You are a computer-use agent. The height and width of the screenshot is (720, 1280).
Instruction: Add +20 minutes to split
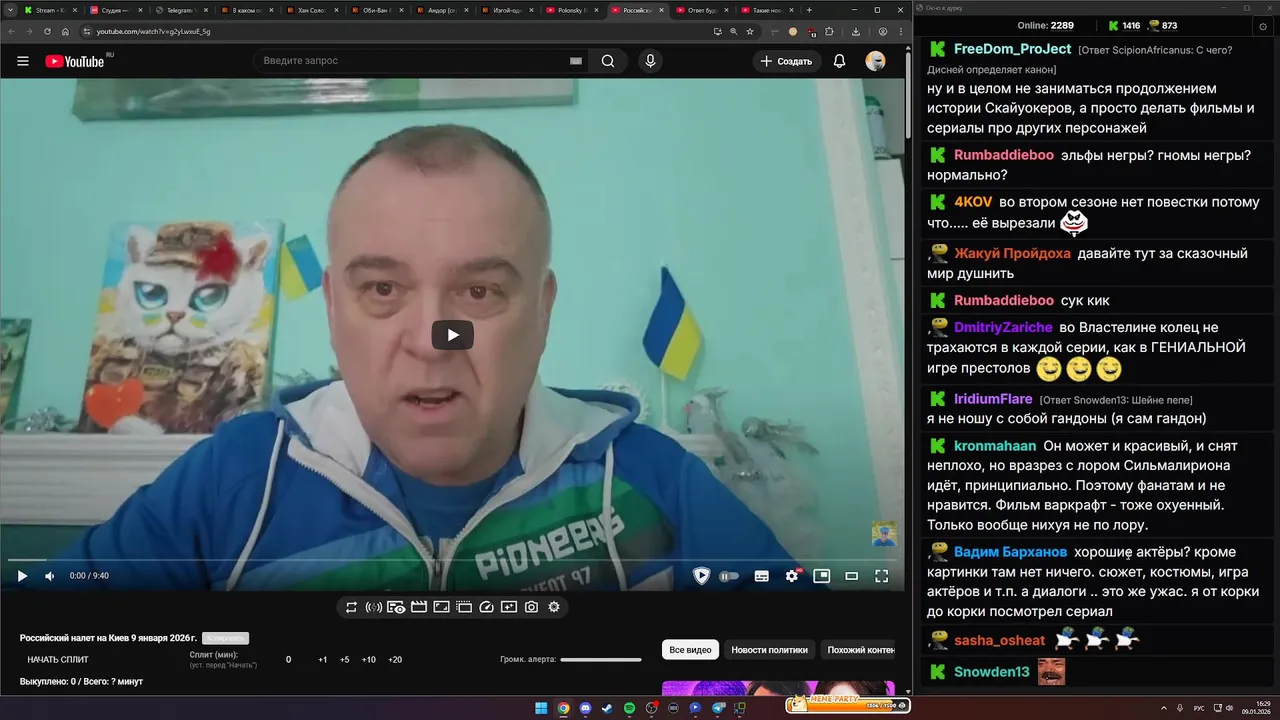coord(395,660)
